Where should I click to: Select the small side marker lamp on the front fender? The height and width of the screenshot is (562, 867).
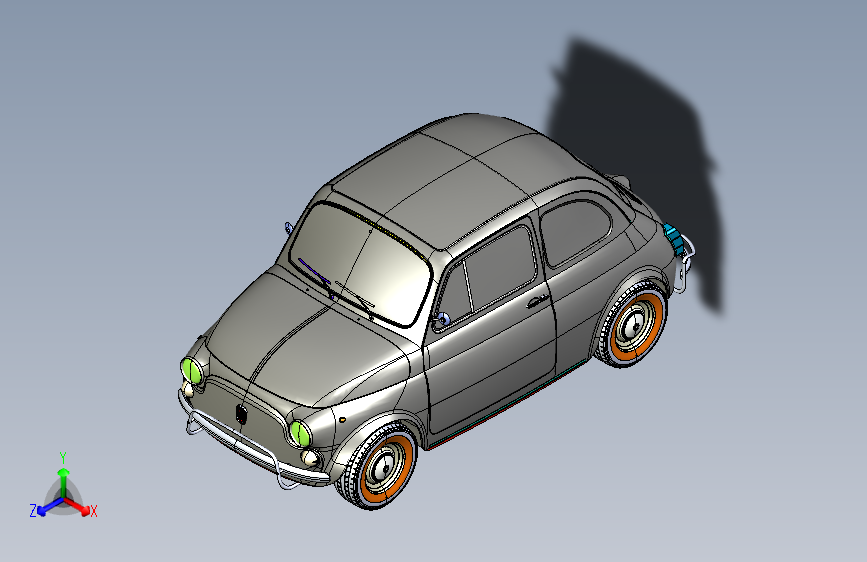coord(342,420)
